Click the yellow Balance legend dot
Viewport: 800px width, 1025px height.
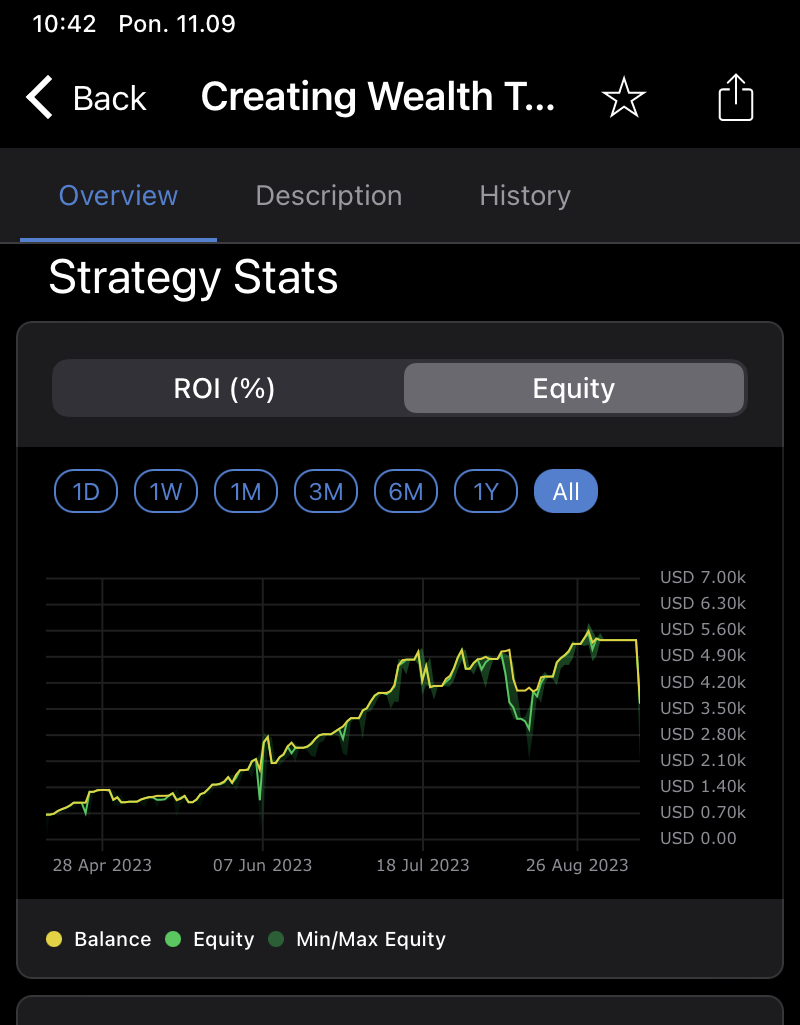coord(54,939)
